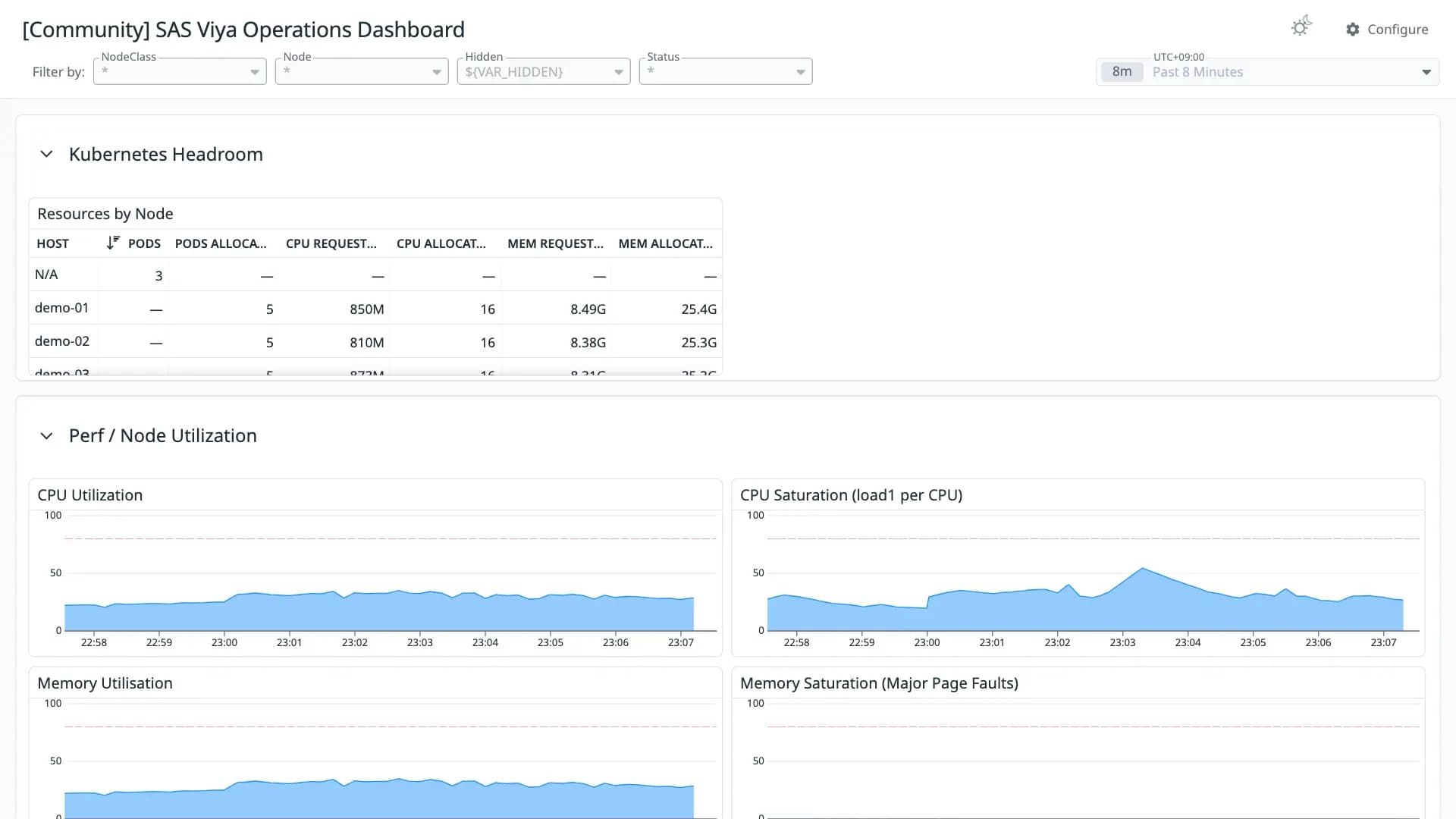Viewport: 1456px width, 819px height.
Task: Click the Memory Utilisation chart title
Action: [x=105, y=683]
